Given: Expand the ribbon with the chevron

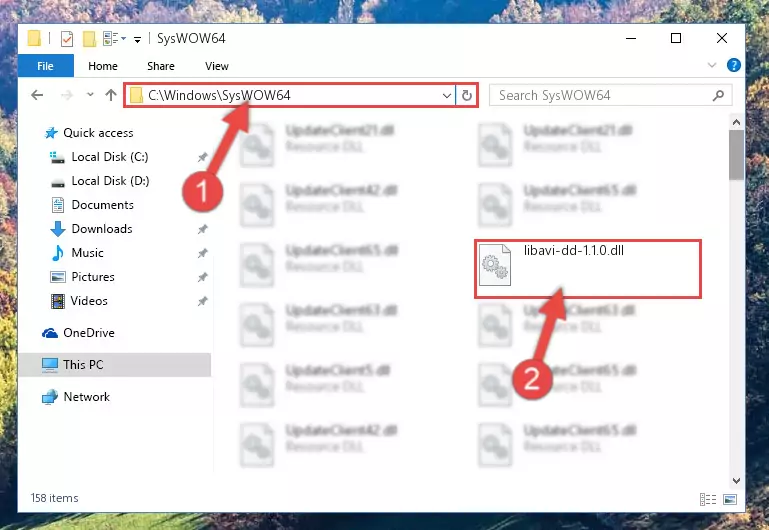Looking at the screenshot, I should point(712,65).
